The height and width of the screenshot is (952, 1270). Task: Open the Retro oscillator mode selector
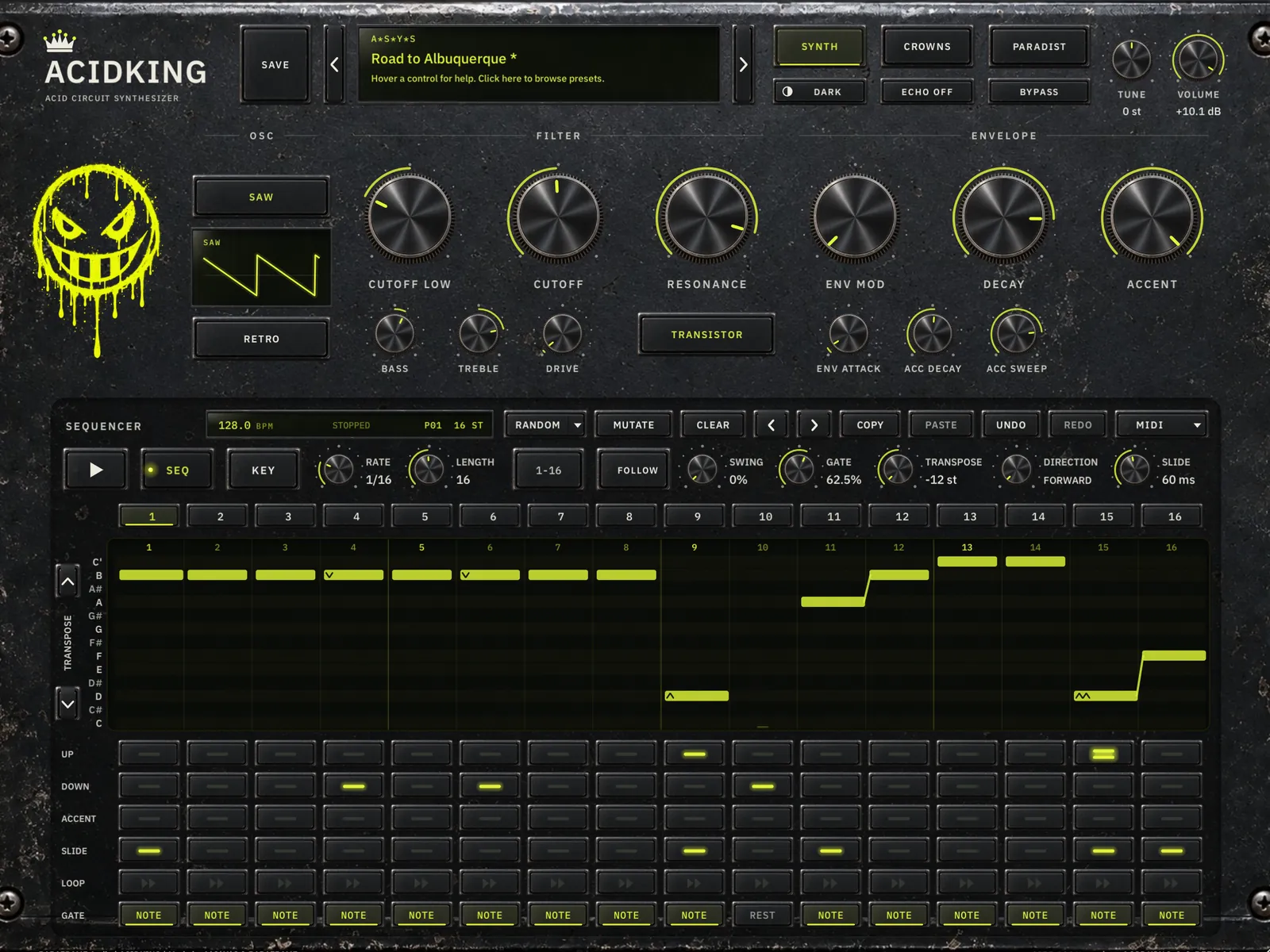(261, 339)
